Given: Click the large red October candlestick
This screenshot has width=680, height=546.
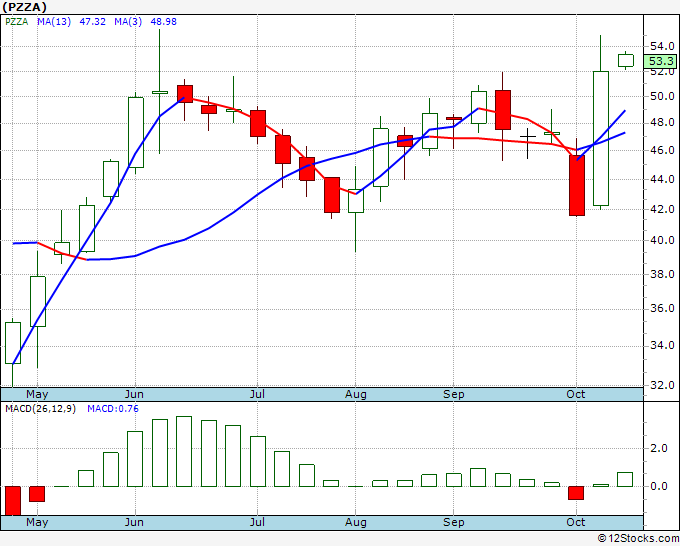Looking at the screenshot, I should click(x=577, y=185).
